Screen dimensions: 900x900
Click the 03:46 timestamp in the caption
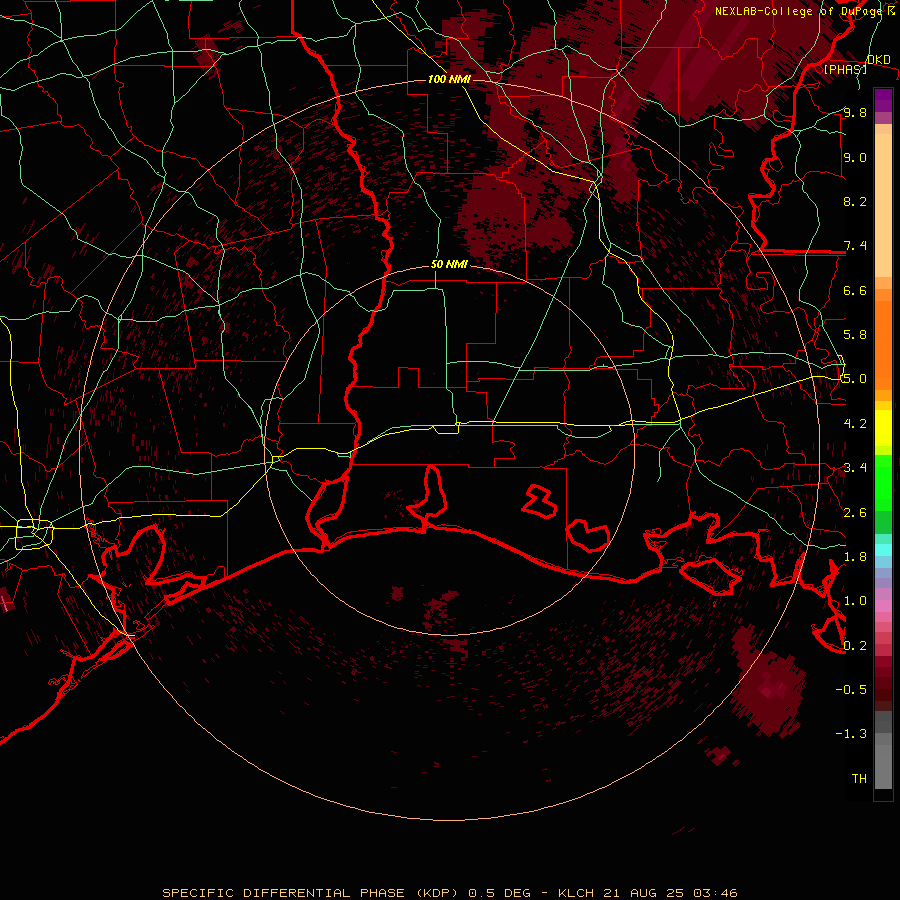point(715,893)
